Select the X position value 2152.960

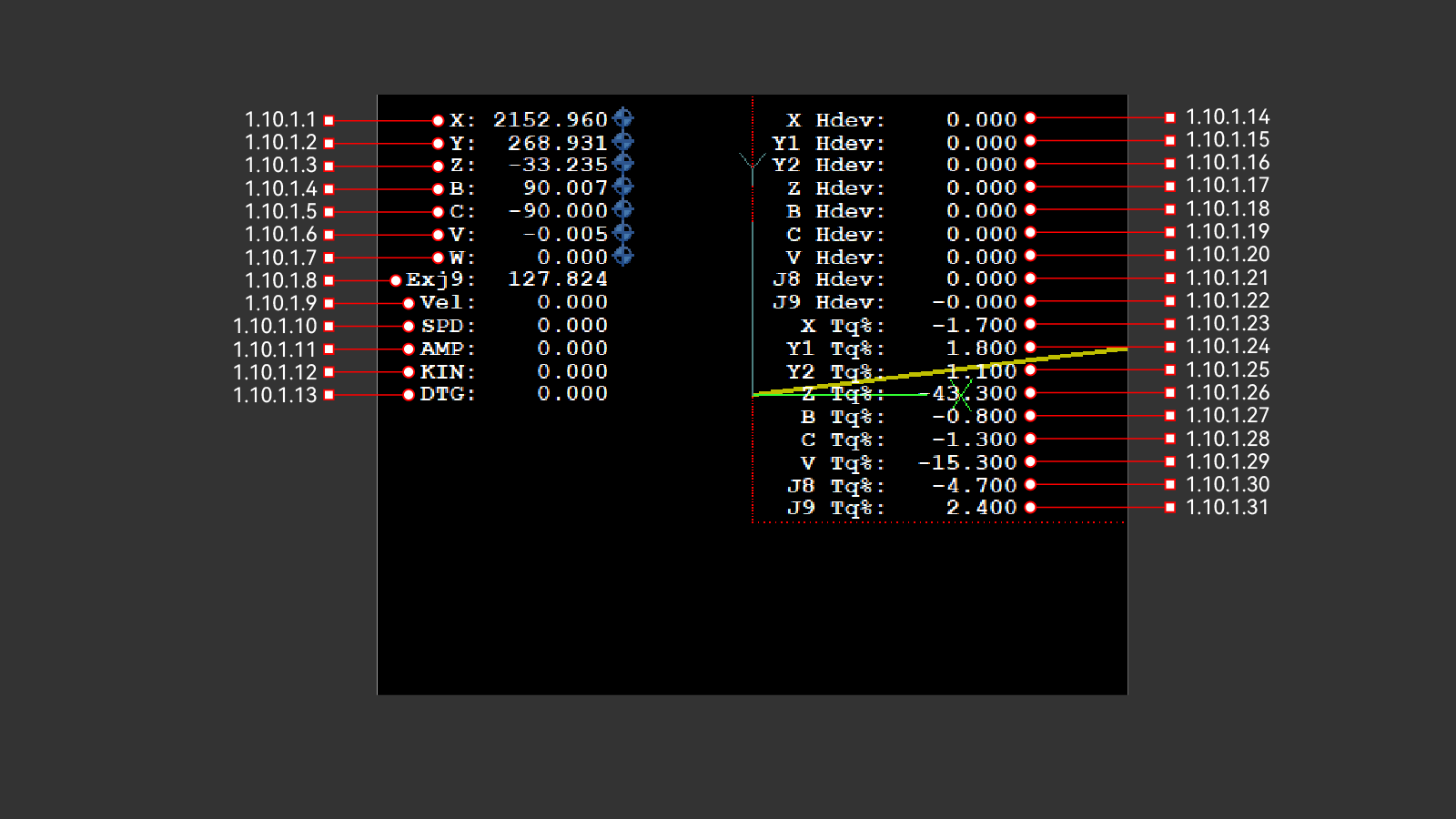click(x=550, y=120)
